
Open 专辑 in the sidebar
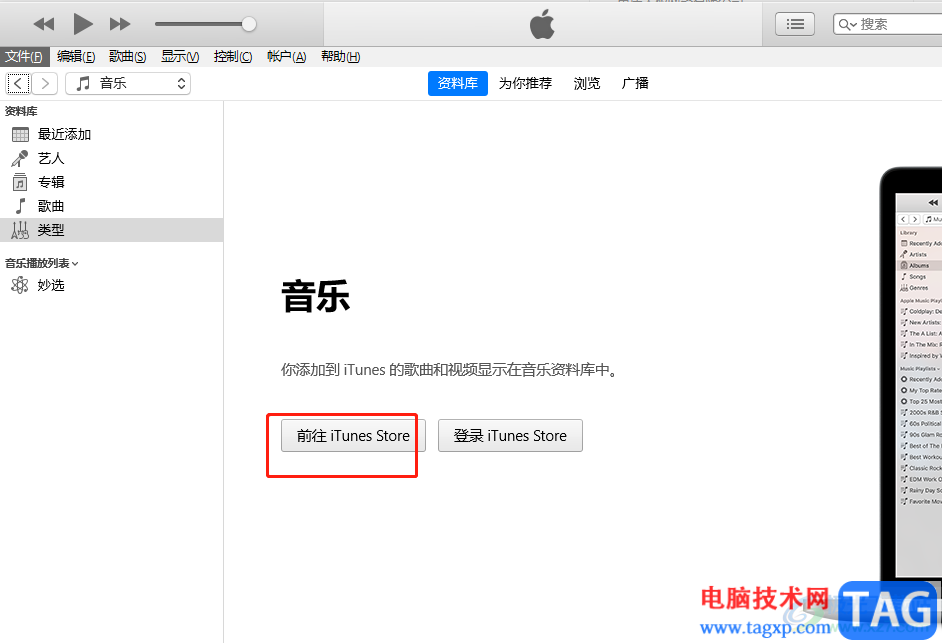click(x=111, y=182)
